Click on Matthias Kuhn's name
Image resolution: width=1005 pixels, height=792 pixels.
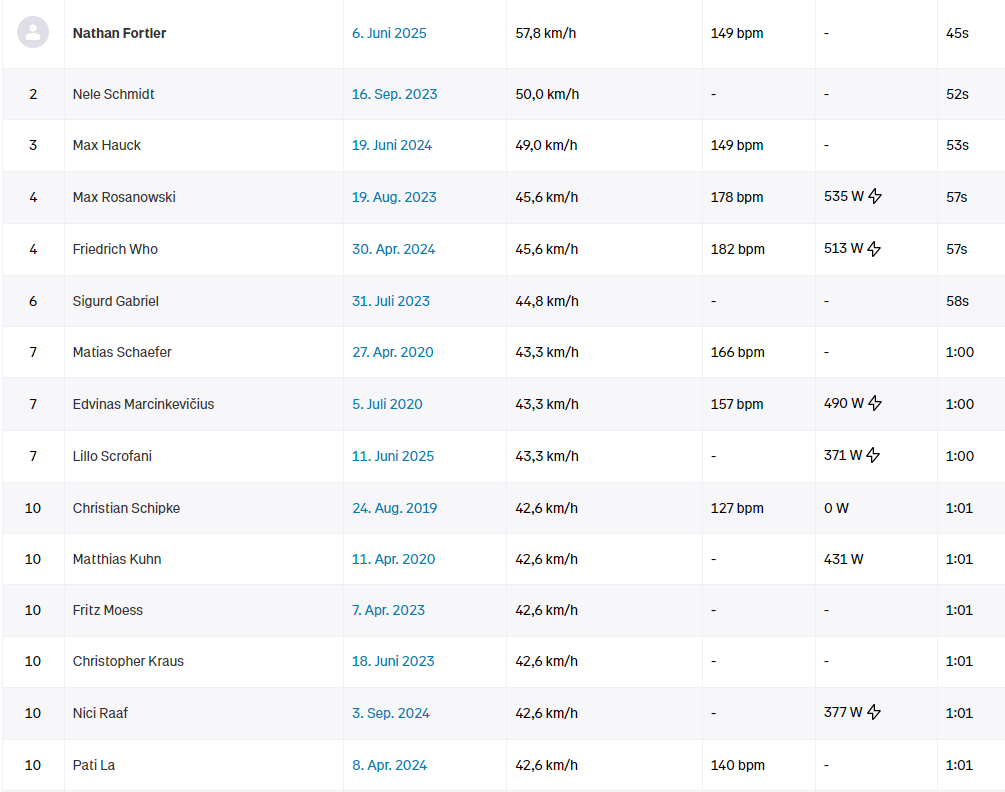pyautogui.click(x=117, y=559)
